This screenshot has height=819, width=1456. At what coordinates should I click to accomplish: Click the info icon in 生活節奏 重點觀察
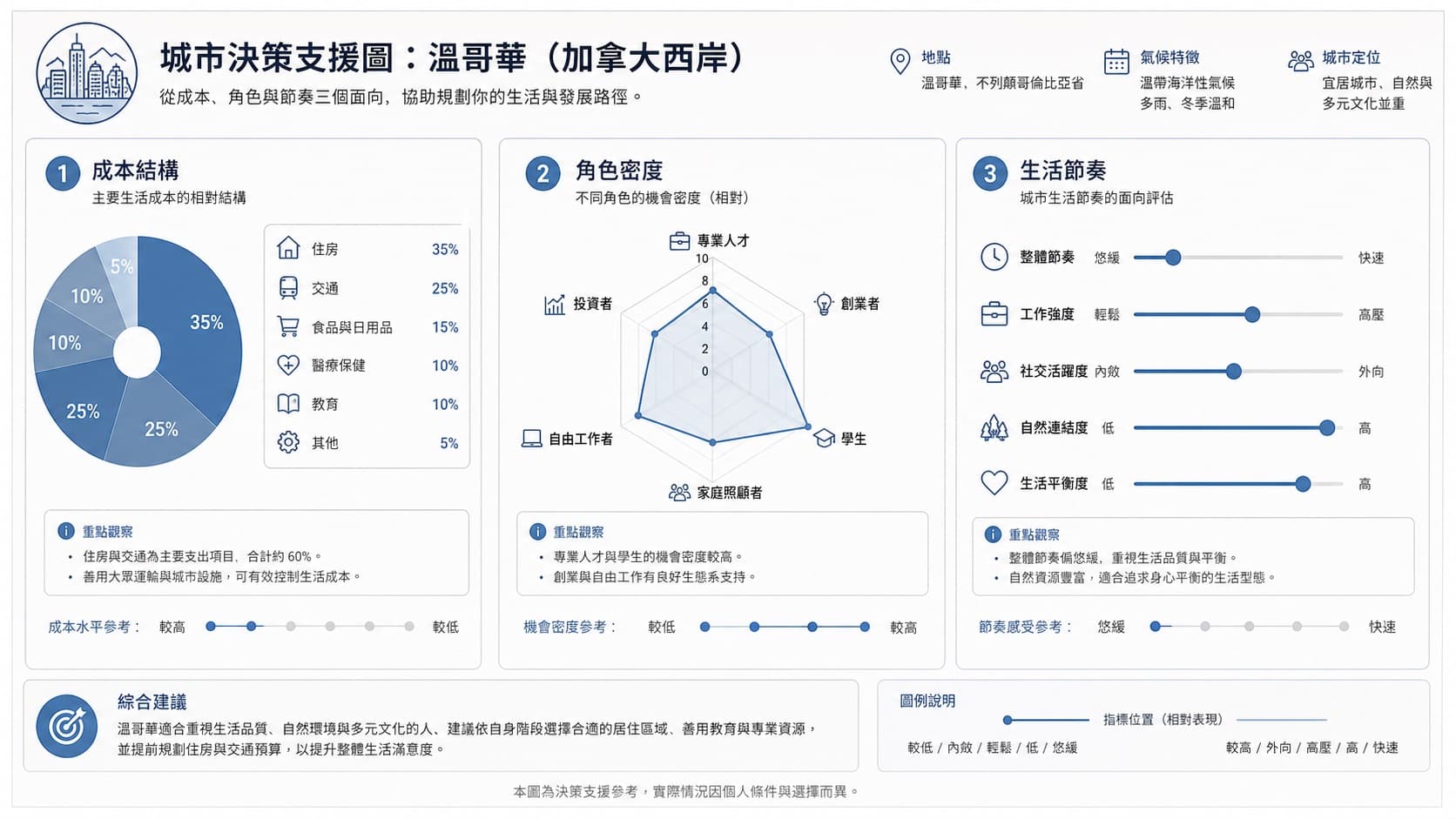pyautogui.click(x=993, y=534)
